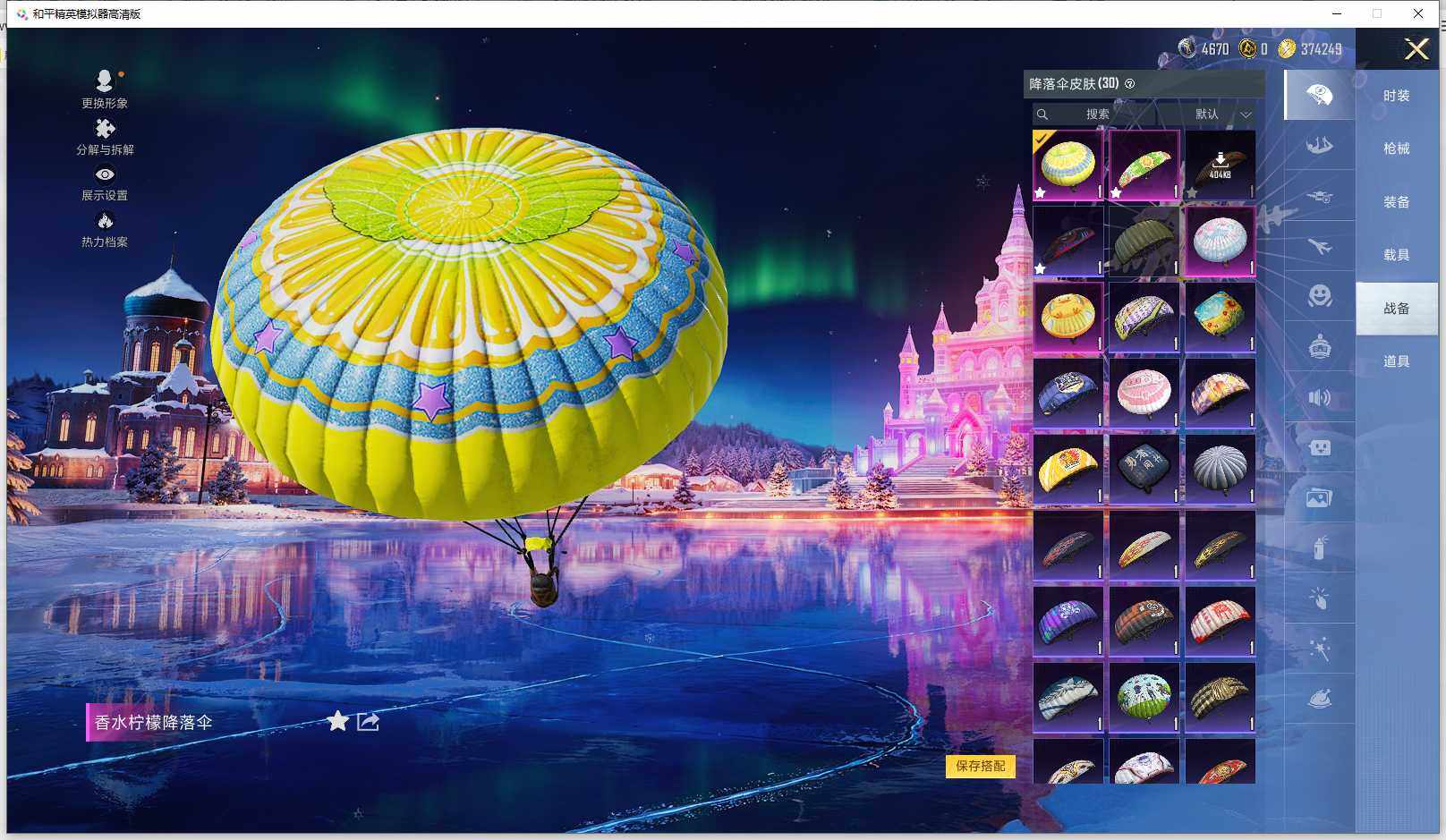Select the speaker sound category icon
1446x840 pixels.
coord(1319,397)
